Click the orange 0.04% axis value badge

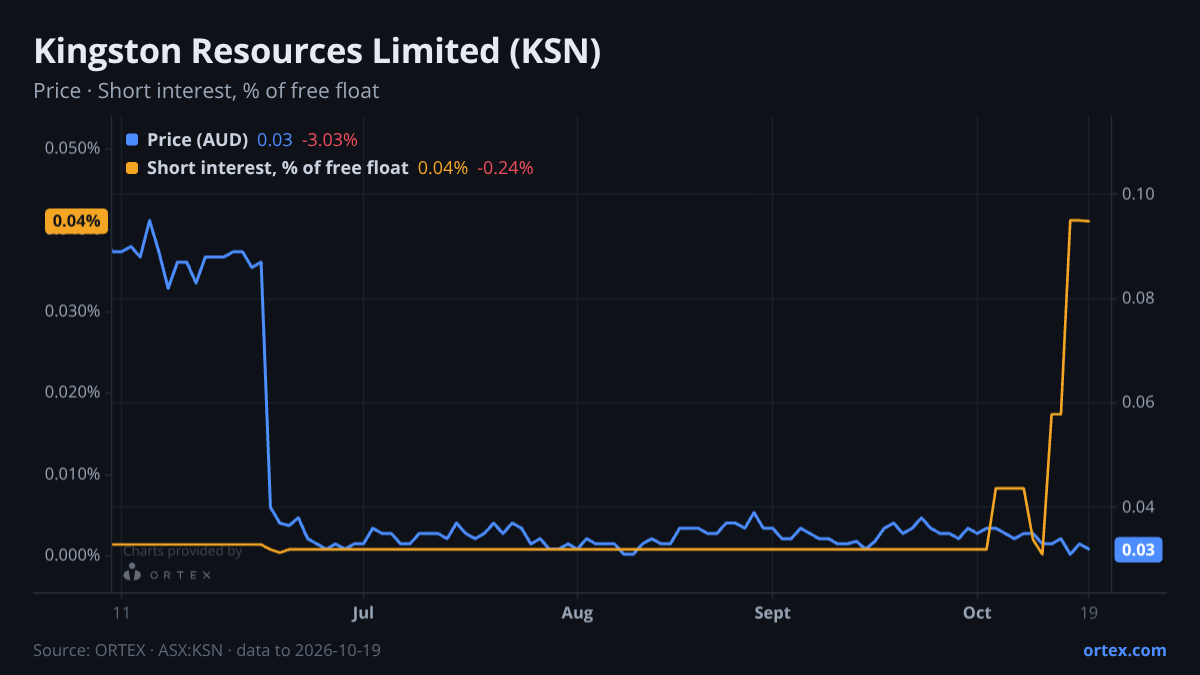click(76, 222)
